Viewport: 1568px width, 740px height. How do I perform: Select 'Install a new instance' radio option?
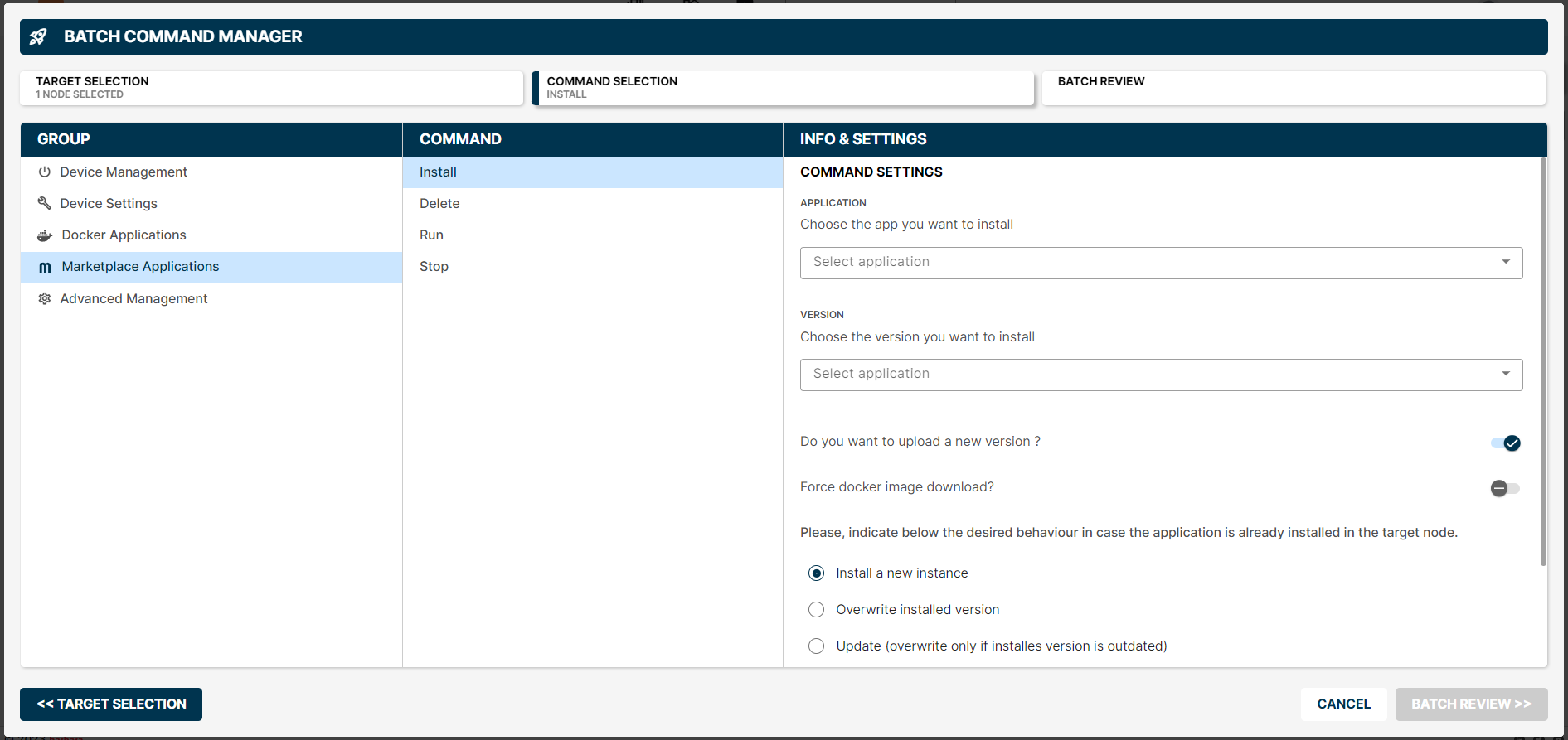pos(817,573)
